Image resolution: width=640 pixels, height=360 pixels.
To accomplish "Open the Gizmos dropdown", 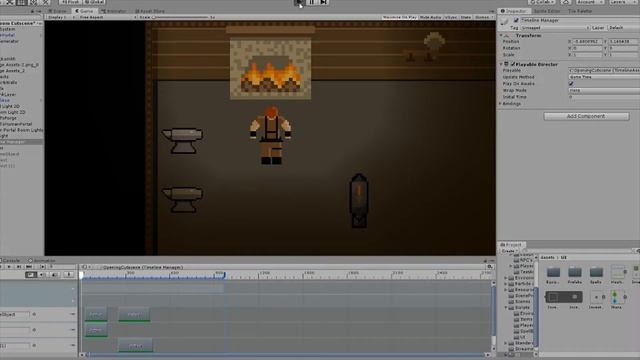I will (483, 18).
